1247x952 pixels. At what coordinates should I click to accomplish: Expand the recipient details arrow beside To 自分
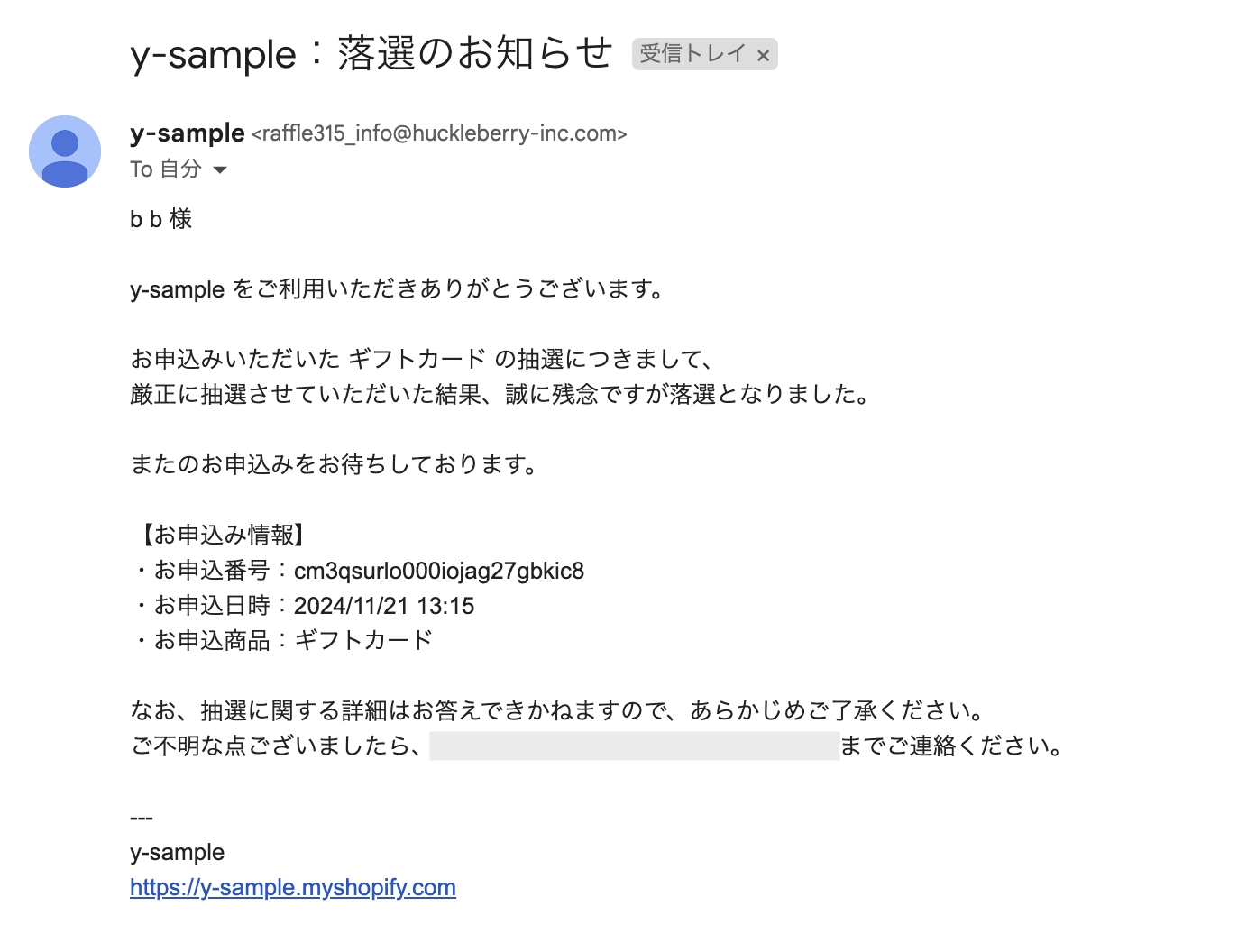click(220, 169)
